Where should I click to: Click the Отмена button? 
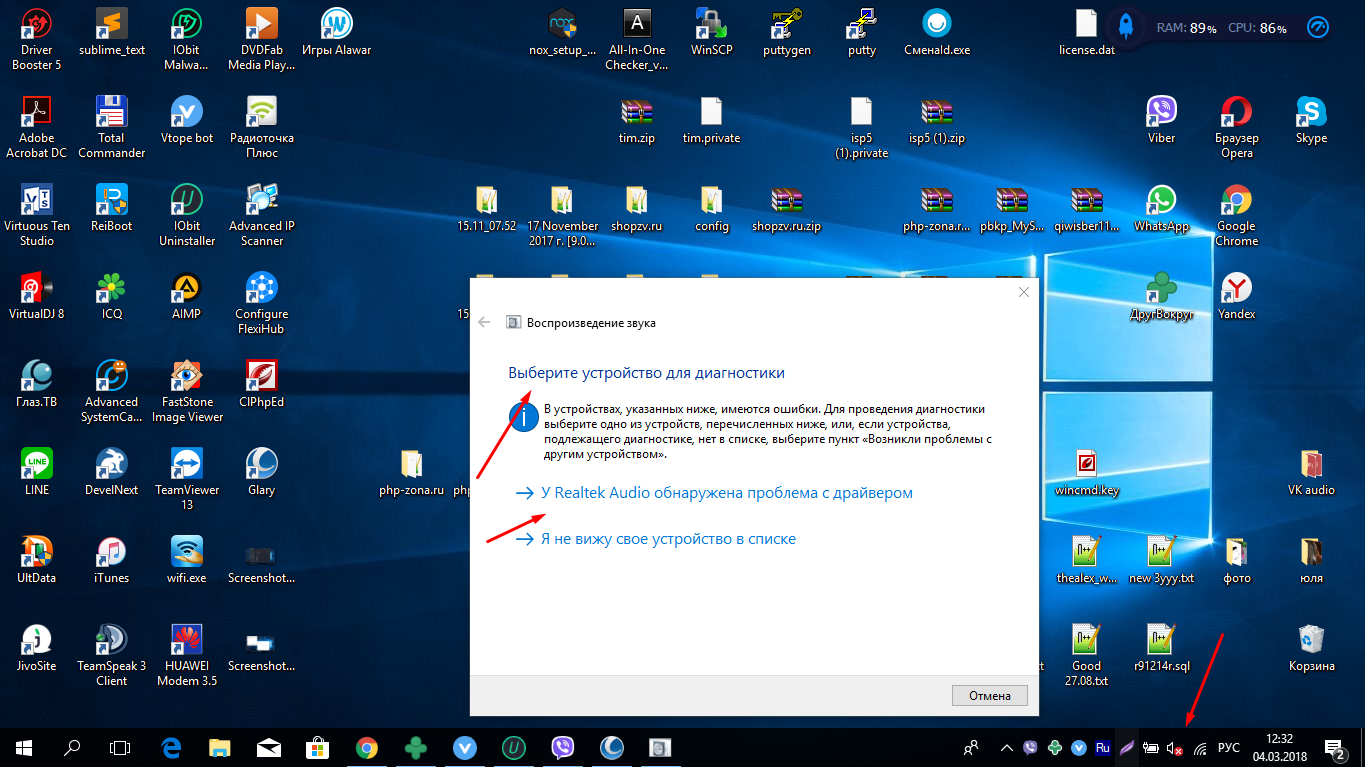click(x=989, y=695)
